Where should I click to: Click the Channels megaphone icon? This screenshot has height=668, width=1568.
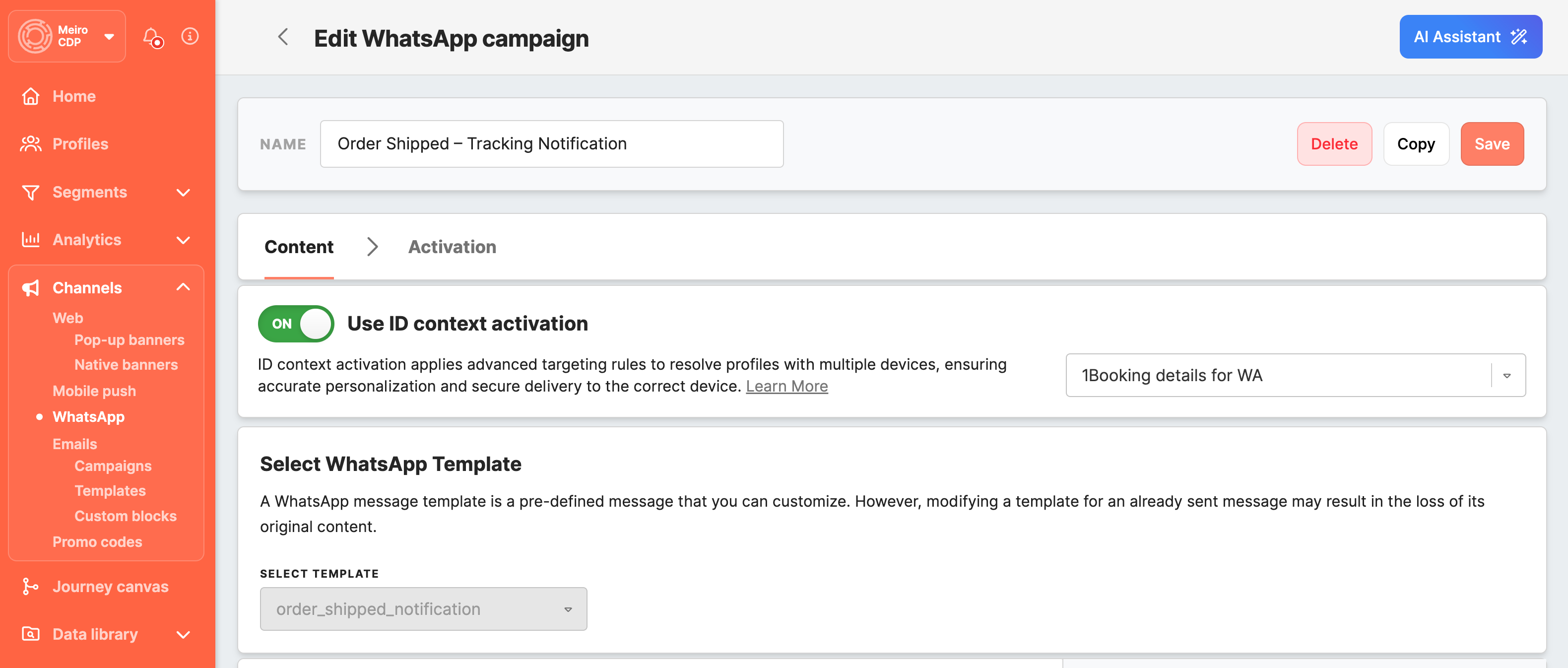(x=30, y=288)
